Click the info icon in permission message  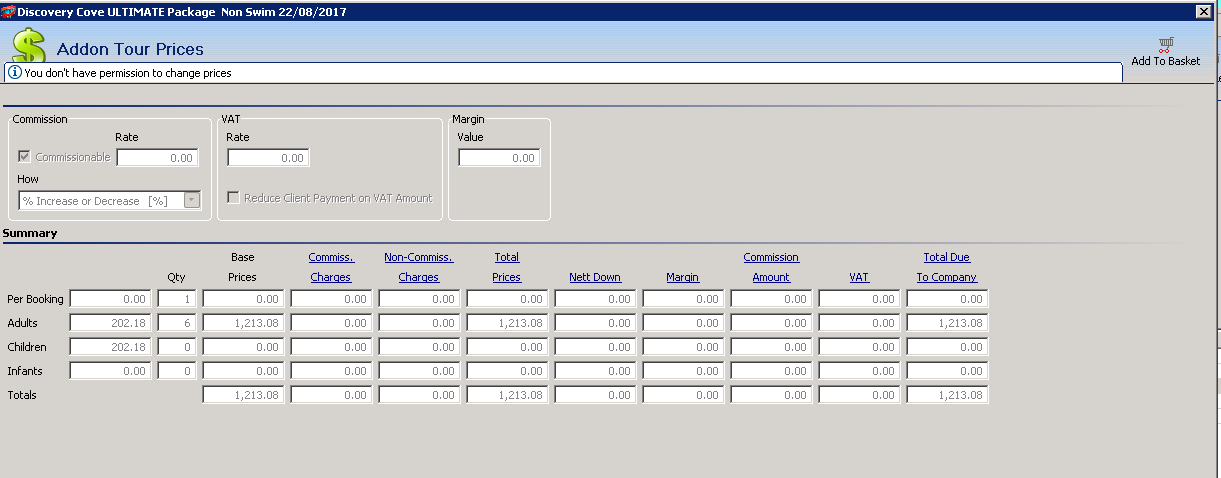[15, 73]
